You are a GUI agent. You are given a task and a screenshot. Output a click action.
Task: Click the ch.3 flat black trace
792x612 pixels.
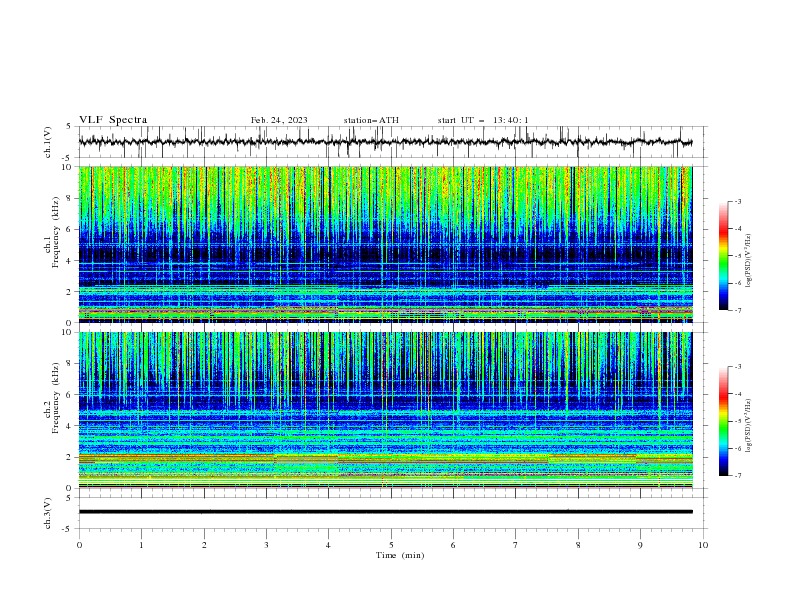tap(385, 512)
